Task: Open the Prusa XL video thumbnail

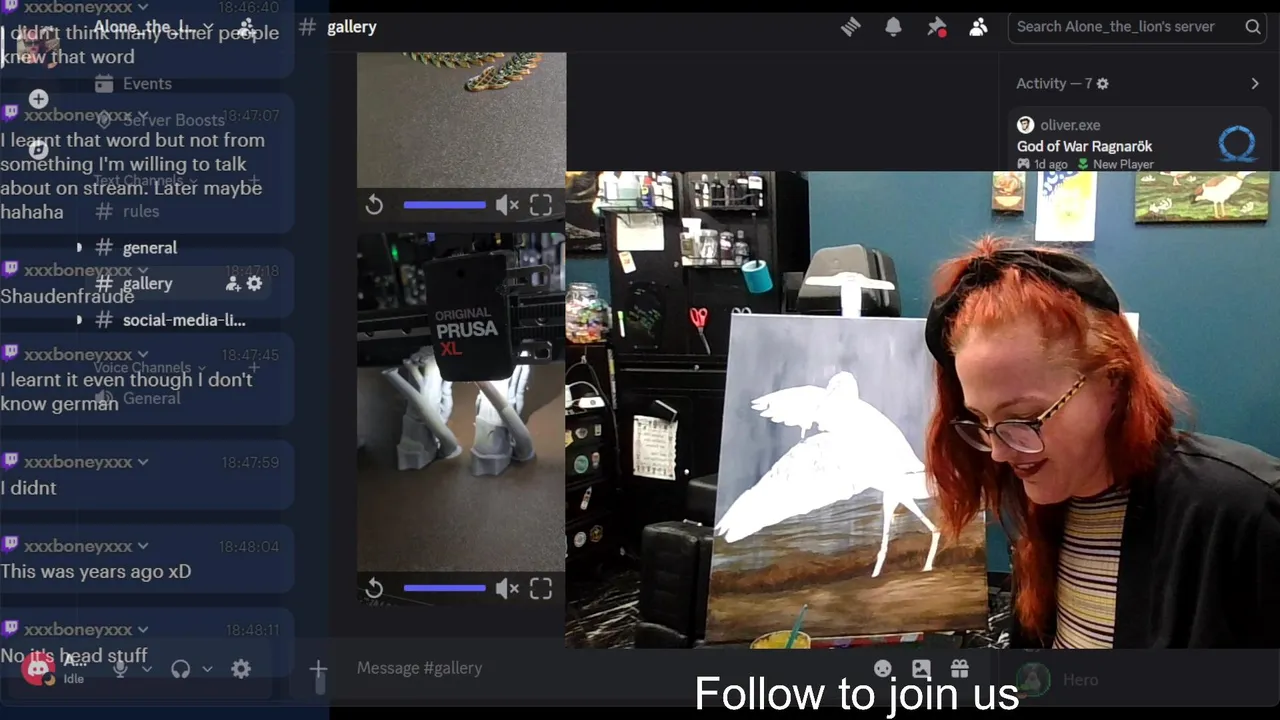Action: (461, 402)
